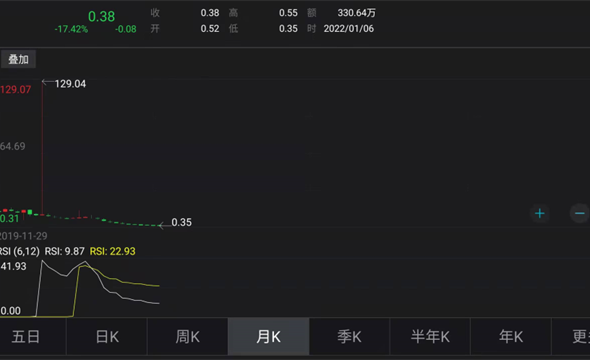
Task: Open the 日K daily chart tab
Action: tap(107, 337)
